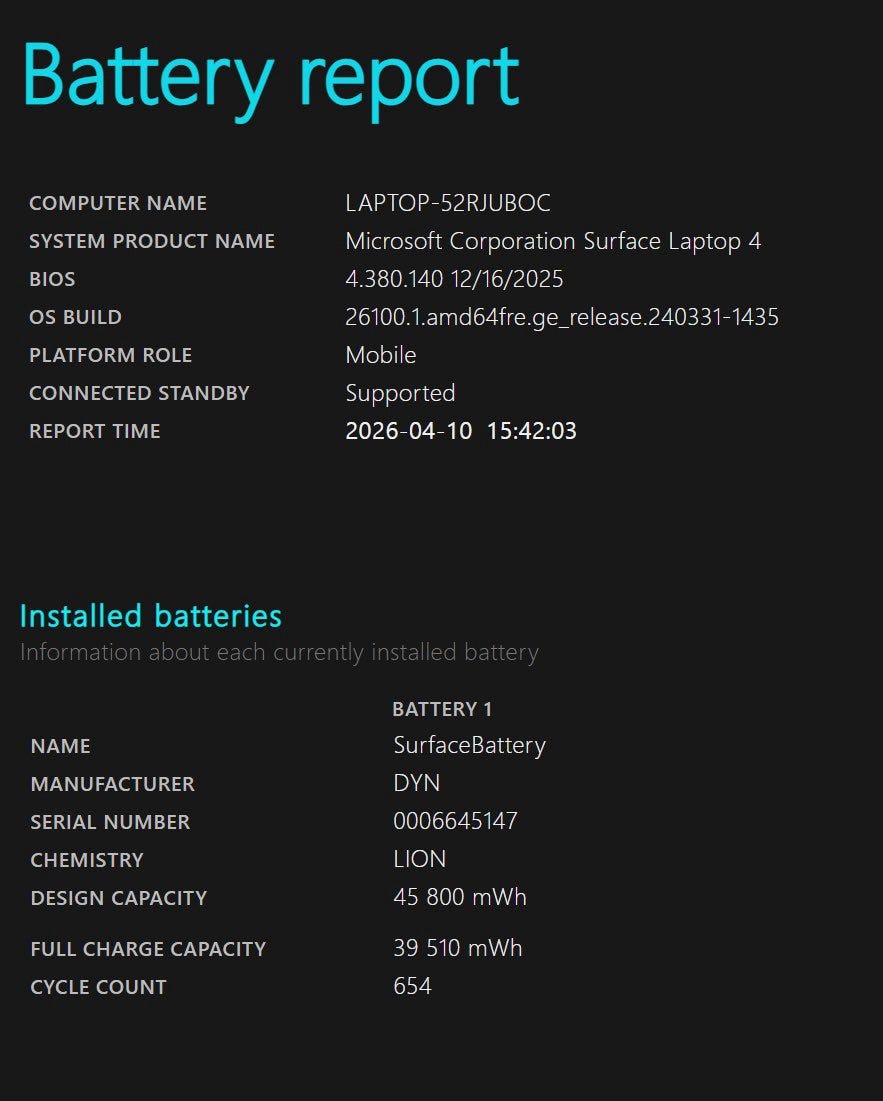The image size is (883, 1101).
Task: Click the cycle count value 654
Action: pyautogui.click(x=412, y=986)
